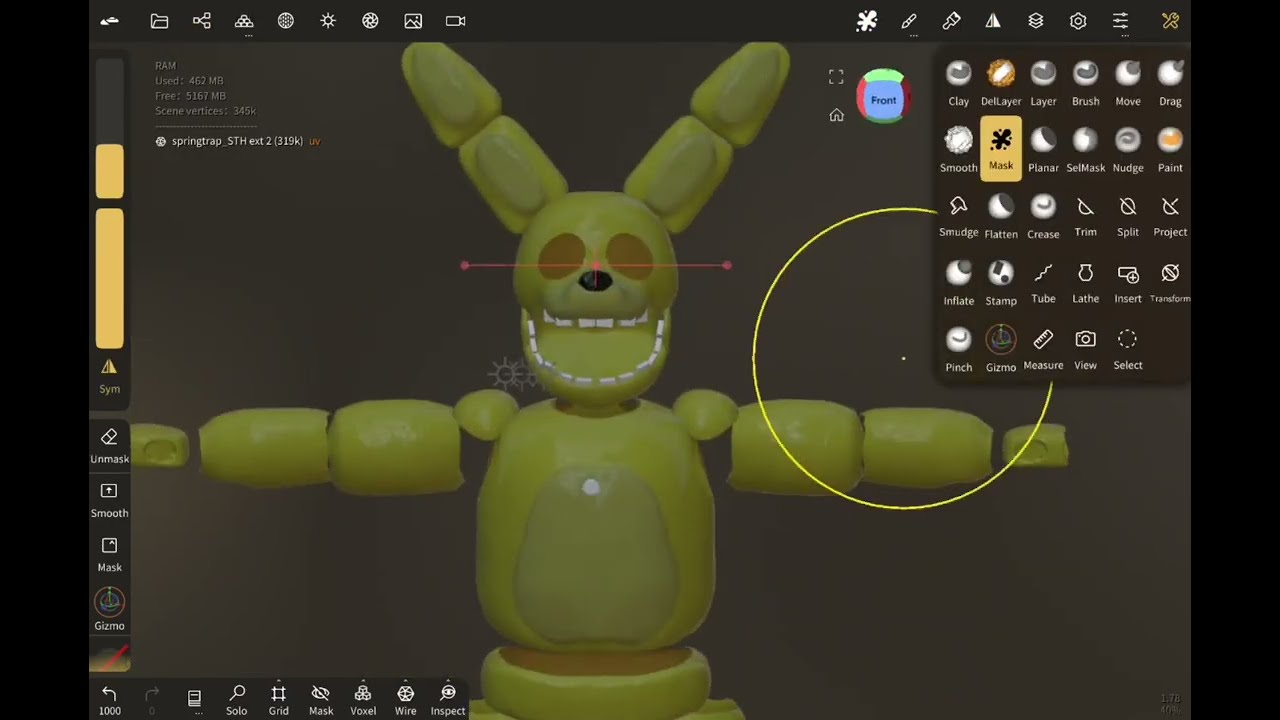Select the DelLayer tool
This screenshot has width=1280, height=720.
pyautogui.click(x=1001, y=84)
